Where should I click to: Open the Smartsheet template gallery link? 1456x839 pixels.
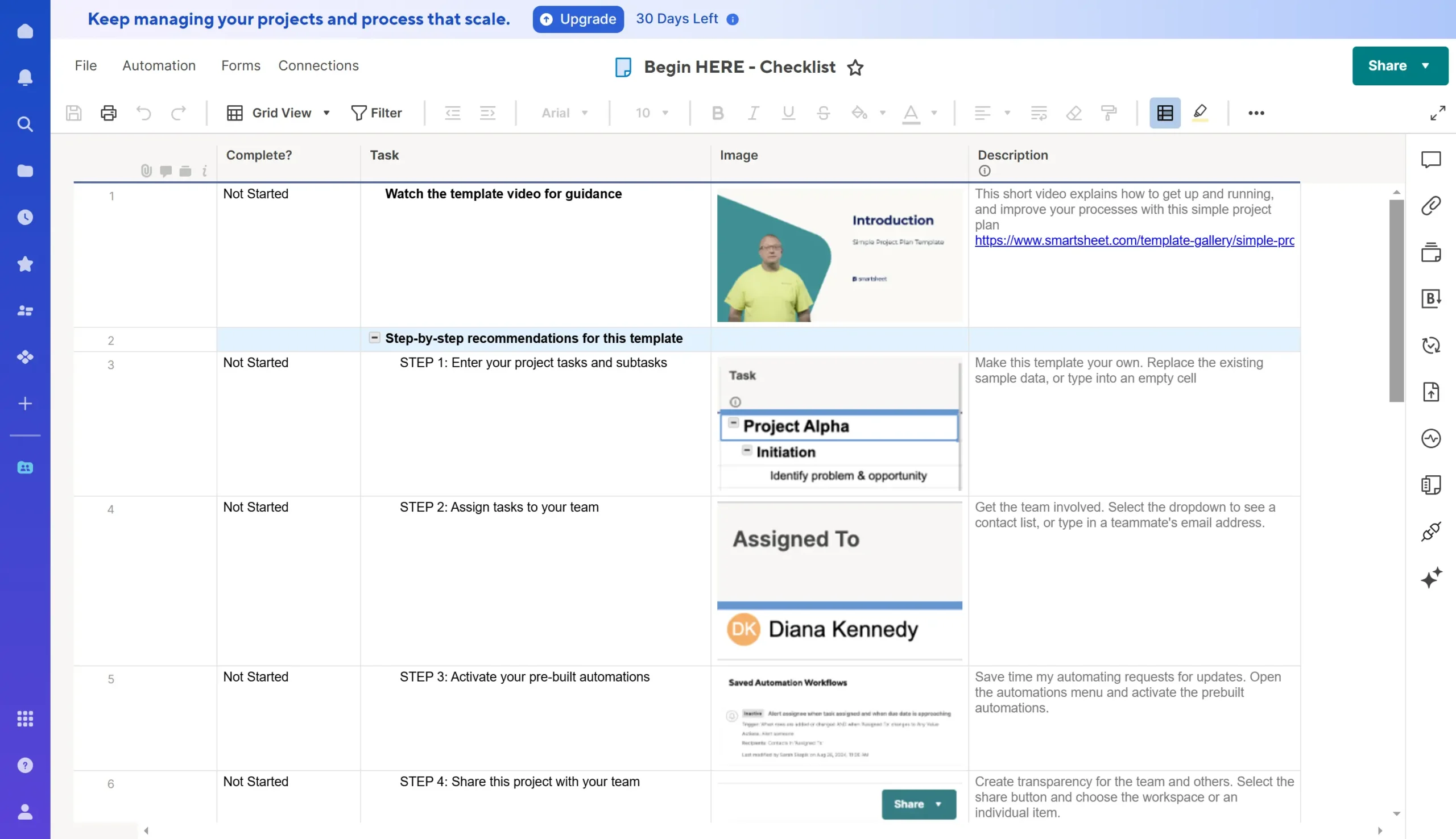click(x=1133, y=240)
